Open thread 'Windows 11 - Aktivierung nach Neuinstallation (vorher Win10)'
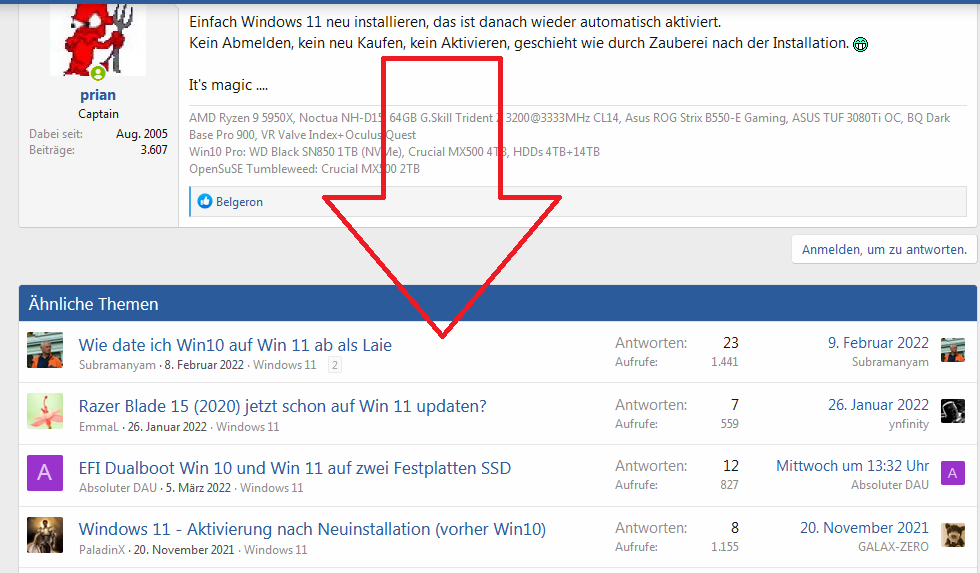980x573 pixels. [312, 529]
